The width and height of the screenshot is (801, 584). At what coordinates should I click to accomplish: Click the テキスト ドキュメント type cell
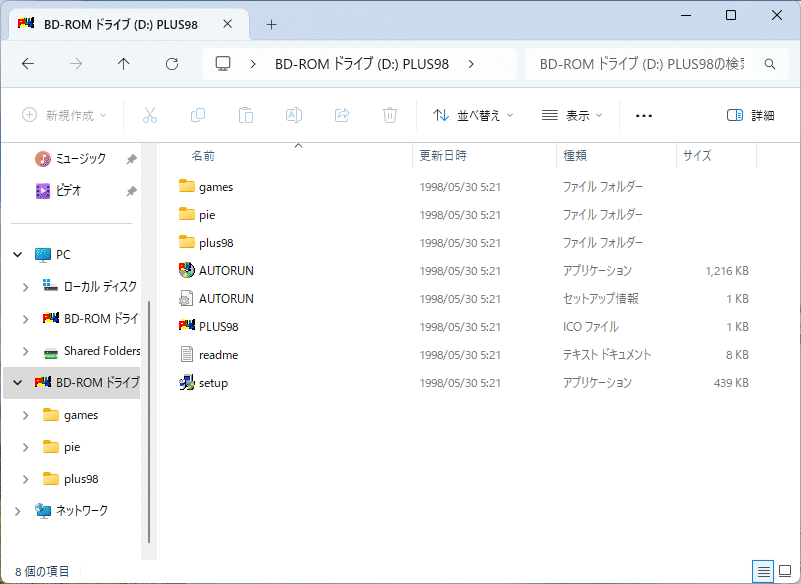(x=607, y=355)
